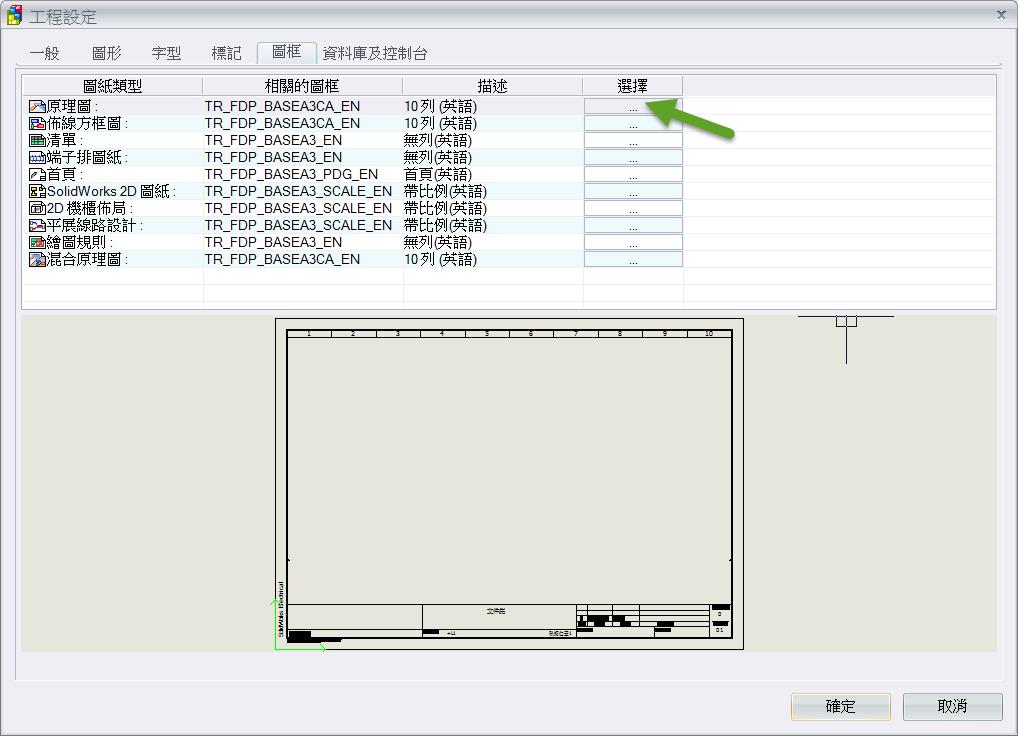Select TR_FDP_BASEA3_PDG_EN title block cell

point(292,174)
